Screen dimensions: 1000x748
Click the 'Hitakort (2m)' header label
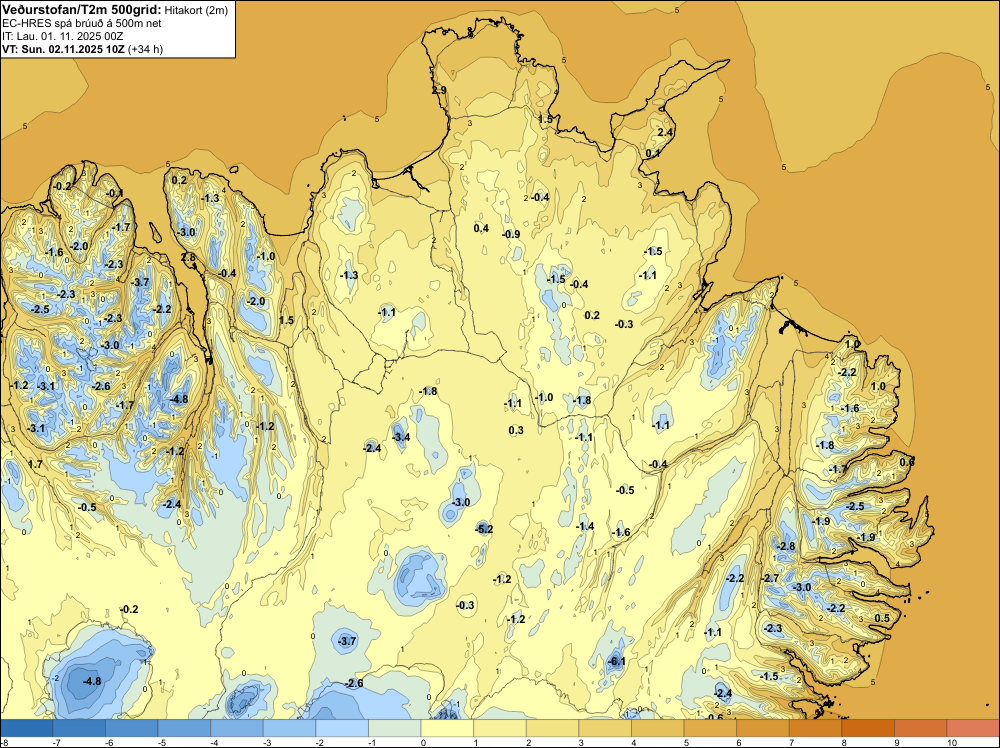click(196, 10)
